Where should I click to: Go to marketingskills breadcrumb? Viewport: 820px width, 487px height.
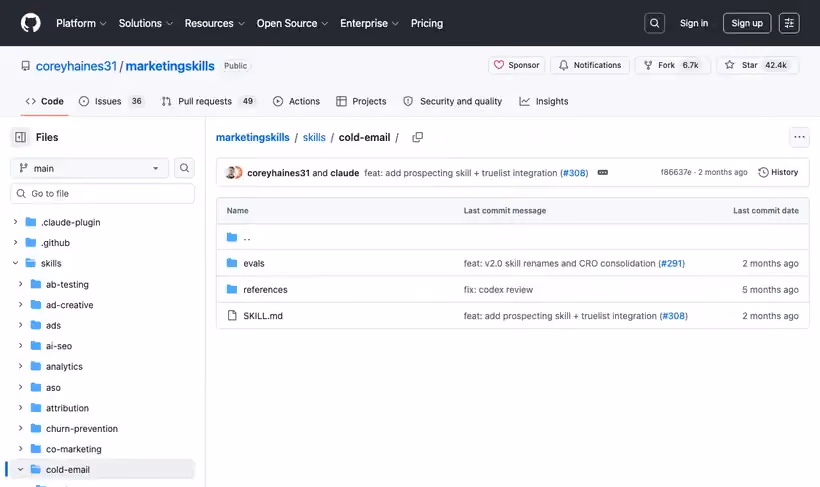tap(253, 137)
